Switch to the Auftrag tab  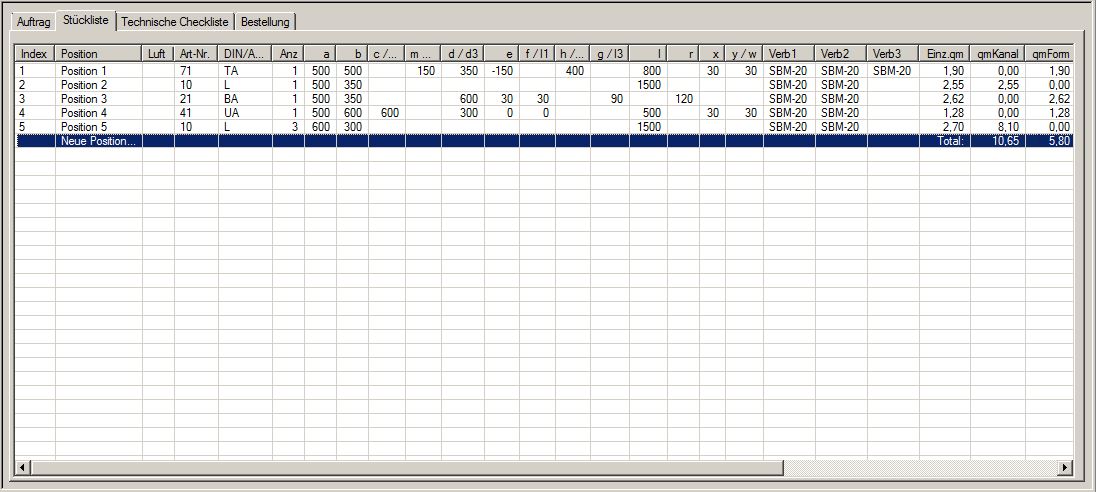[34, 21]
